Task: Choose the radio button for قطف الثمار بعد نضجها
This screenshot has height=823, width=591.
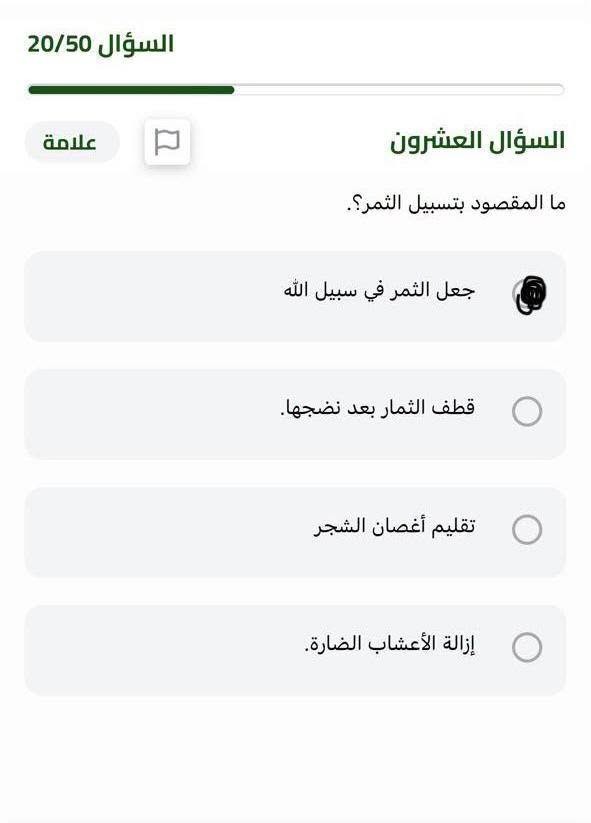Action: click(x=527, y=411)
